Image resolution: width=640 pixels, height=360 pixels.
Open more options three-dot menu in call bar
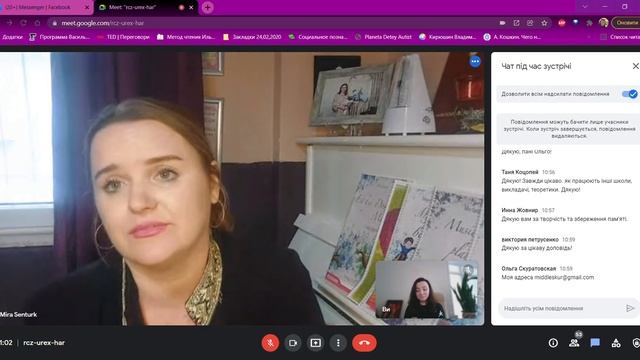[338, 343]
